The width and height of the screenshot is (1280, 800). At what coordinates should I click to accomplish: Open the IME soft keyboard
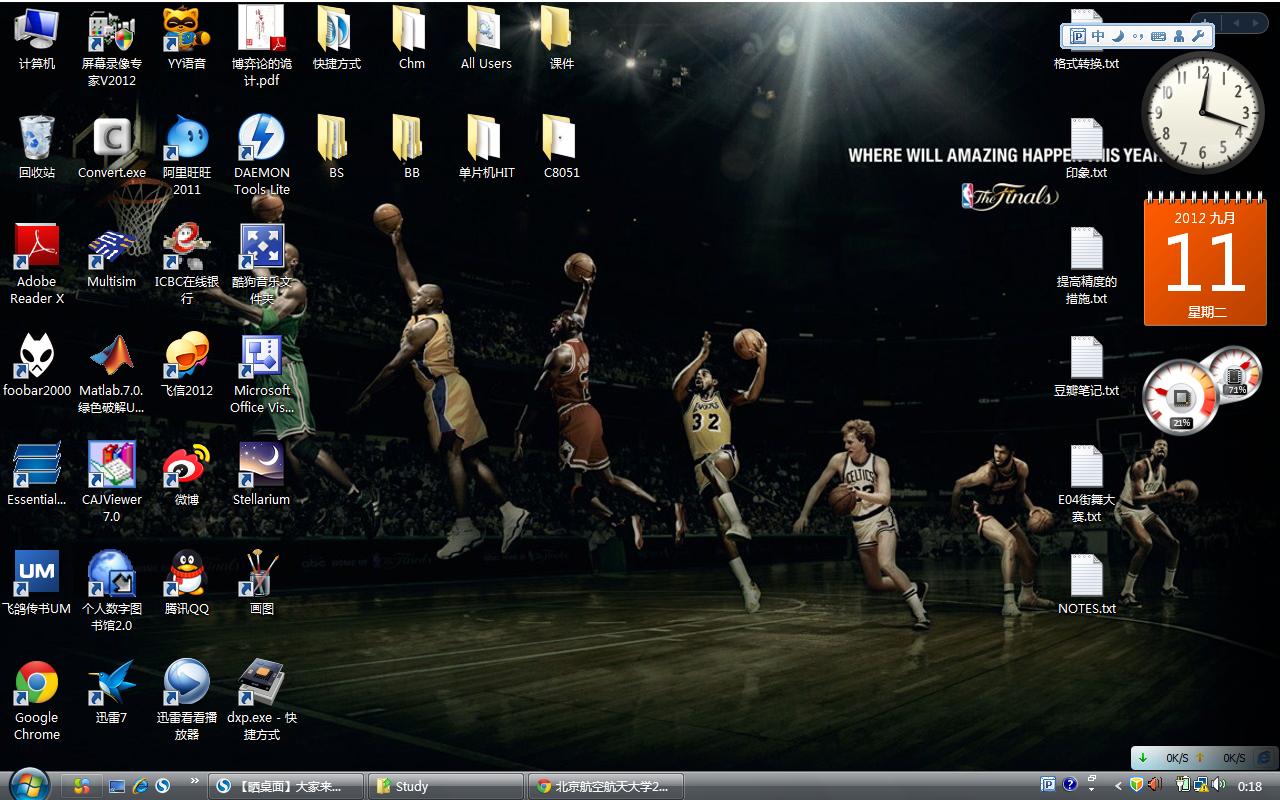tap(1158, 36)
